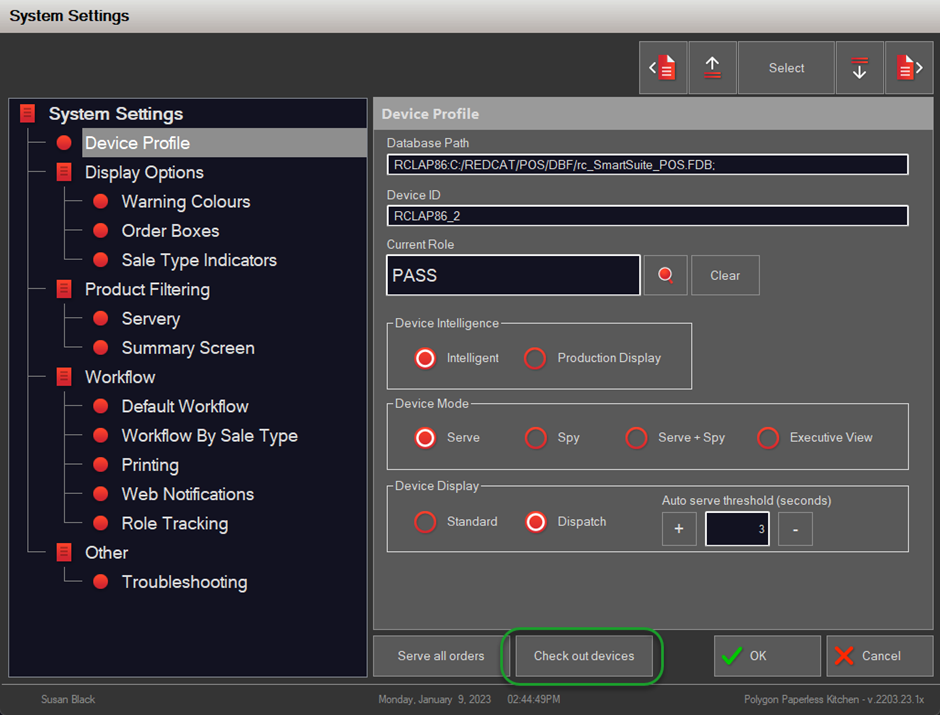Open Role Tracking settings
The height and width of the screenshot is (715, 940).
pos(174,524)
